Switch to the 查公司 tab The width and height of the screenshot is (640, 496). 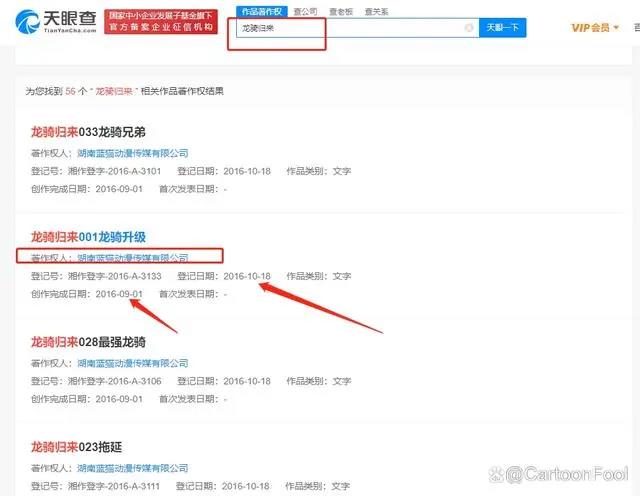[305, 12]
